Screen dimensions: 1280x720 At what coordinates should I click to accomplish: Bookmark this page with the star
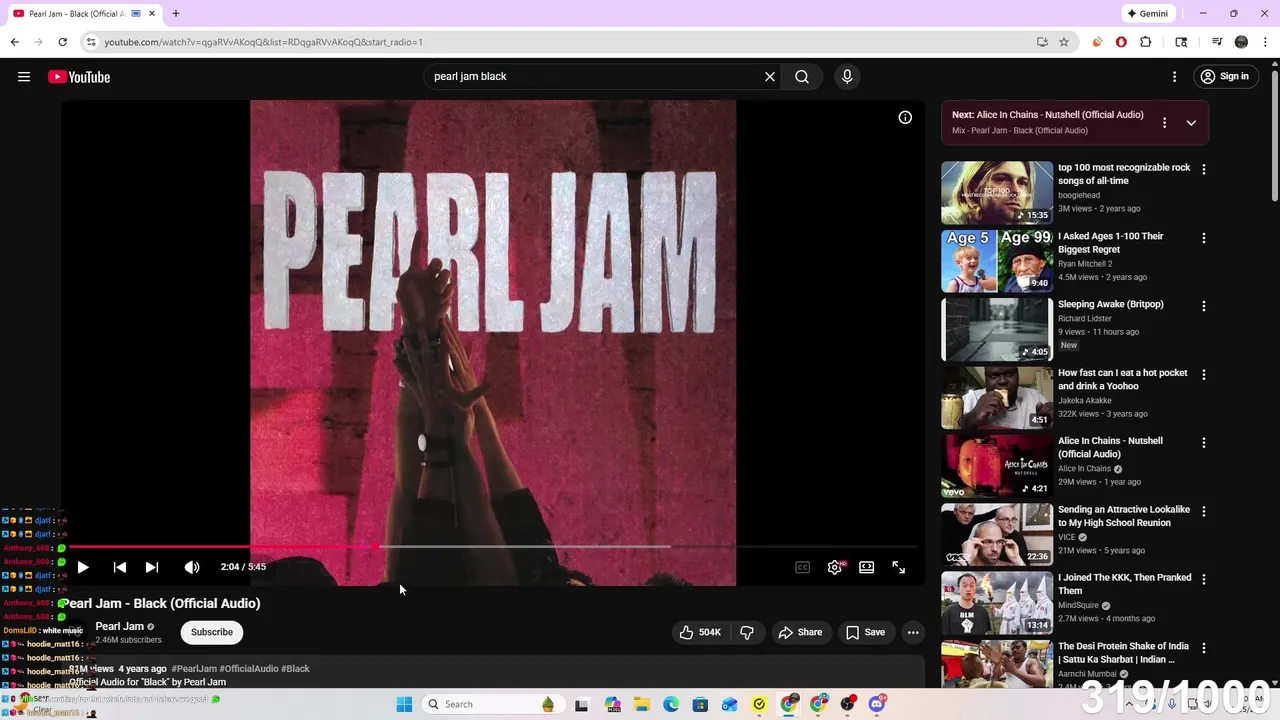tap(1064, 42)
